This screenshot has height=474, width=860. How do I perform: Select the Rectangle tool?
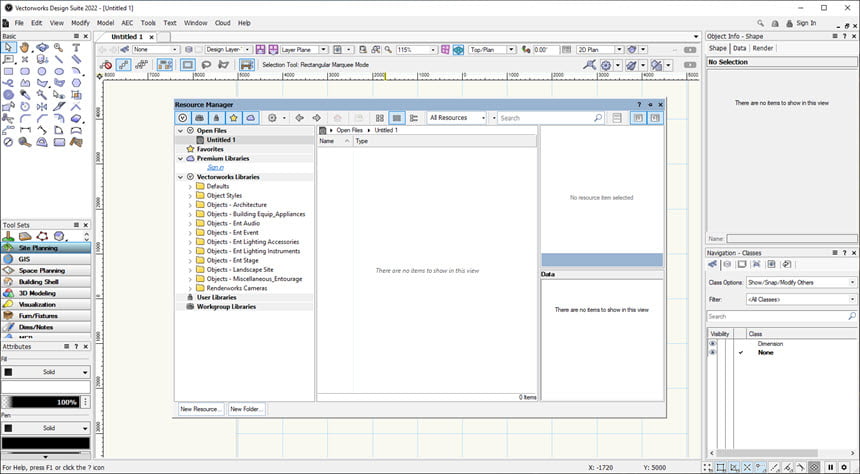tap(8, 71)
